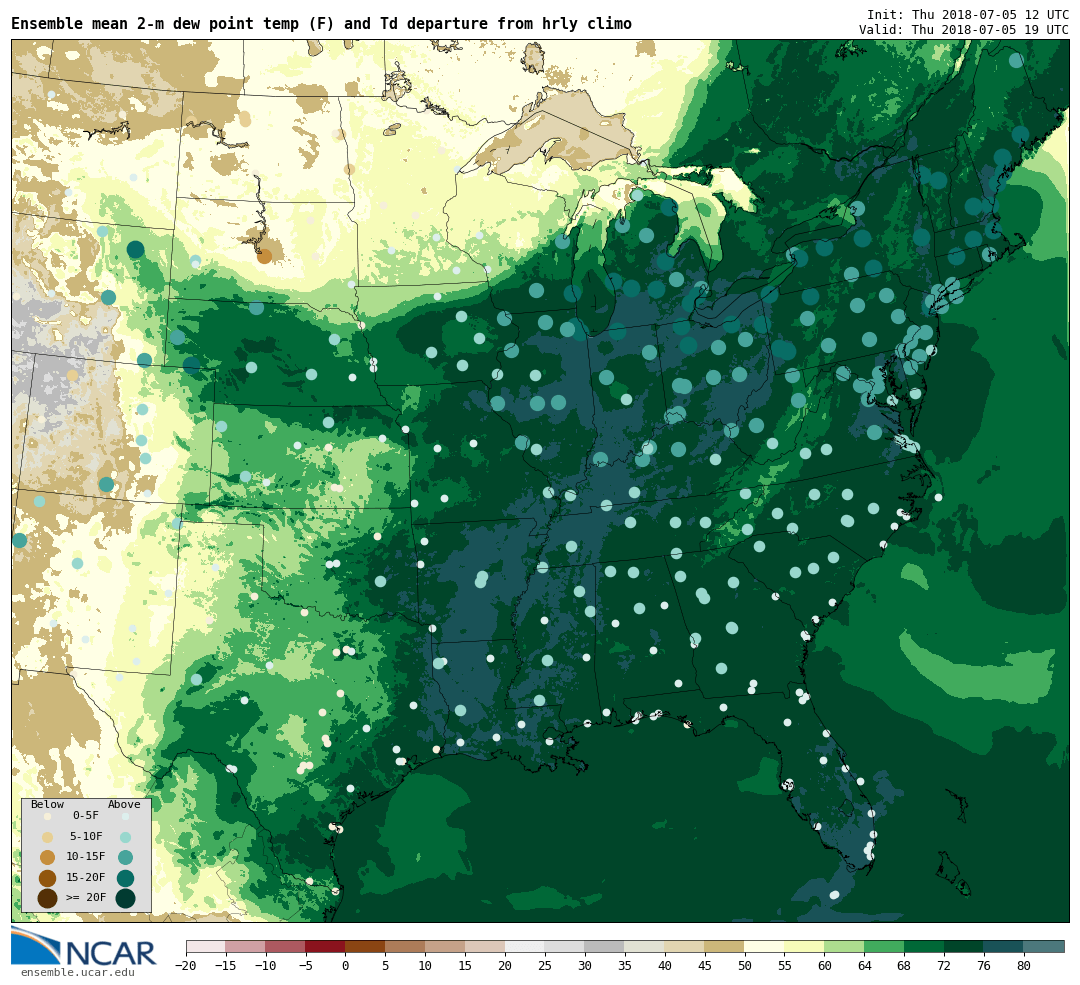Select the 5-10F above-normal light teal legend circle

click(x=125, y=837)
